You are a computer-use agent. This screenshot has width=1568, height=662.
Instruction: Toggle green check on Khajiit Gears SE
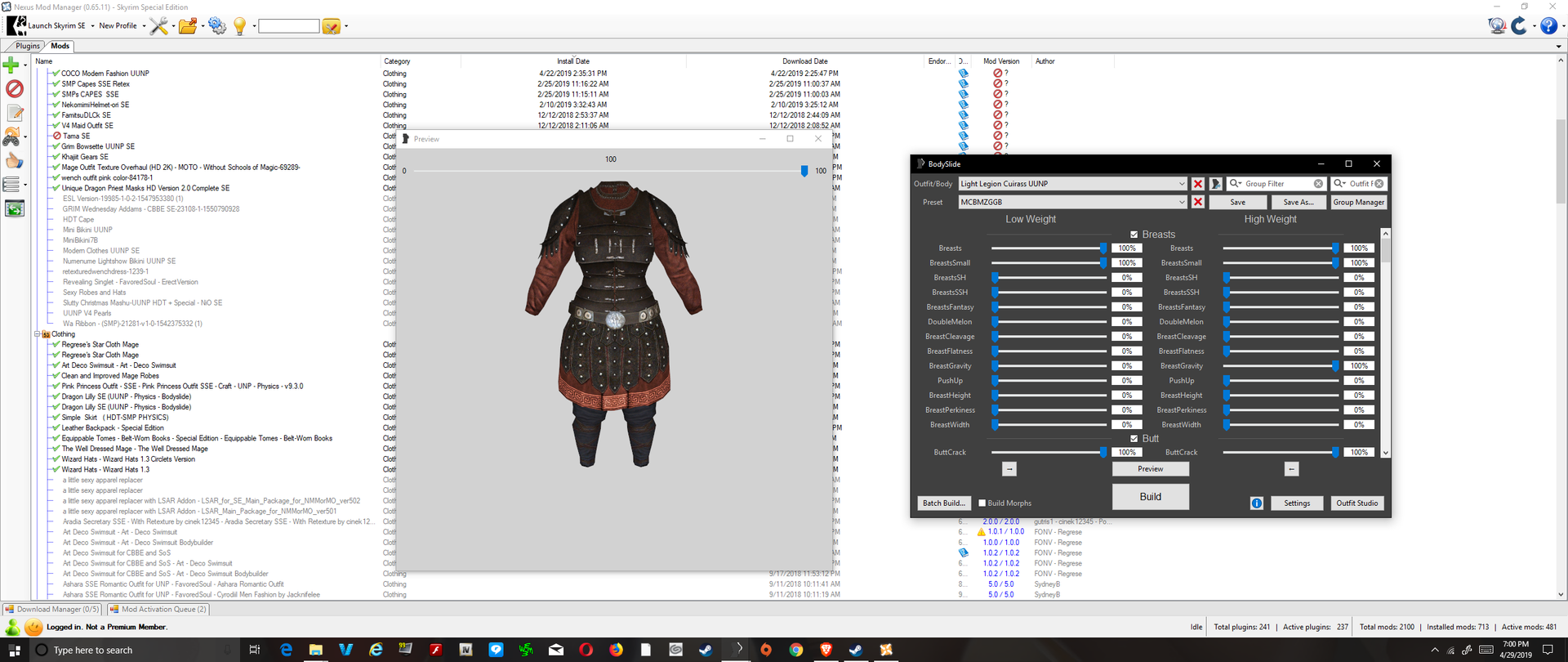(56, 157)
